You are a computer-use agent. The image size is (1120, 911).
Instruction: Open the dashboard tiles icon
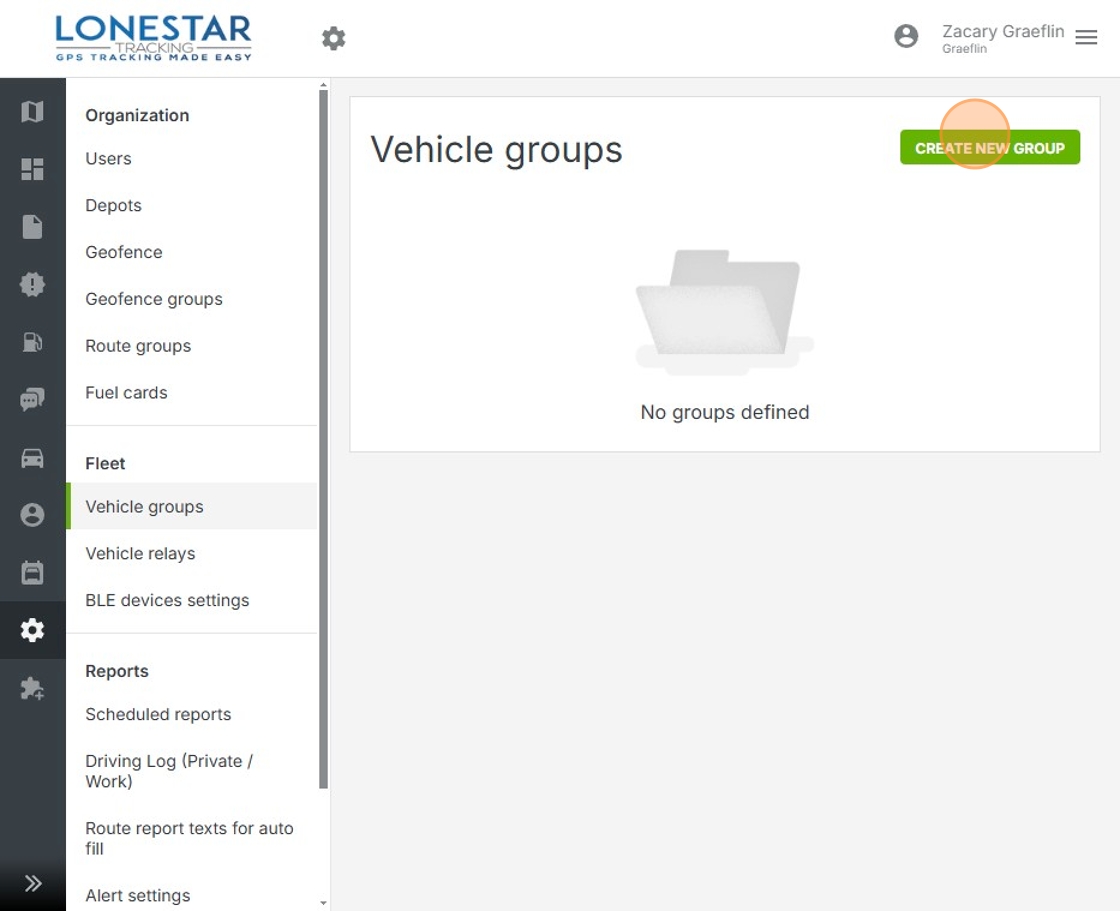point(32,169)
